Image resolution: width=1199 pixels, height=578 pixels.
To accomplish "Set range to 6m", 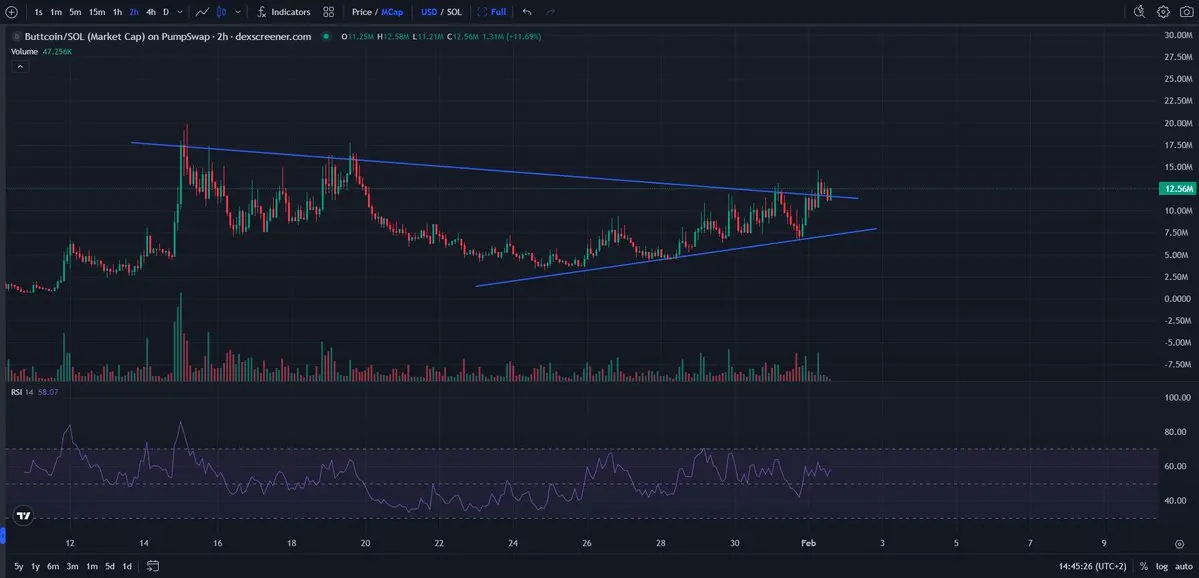I will [53, 567].
